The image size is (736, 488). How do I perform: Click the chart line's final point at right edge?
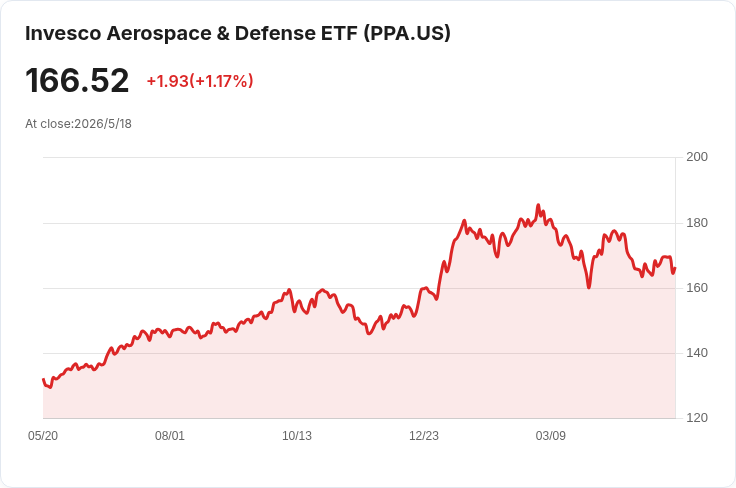675,268
